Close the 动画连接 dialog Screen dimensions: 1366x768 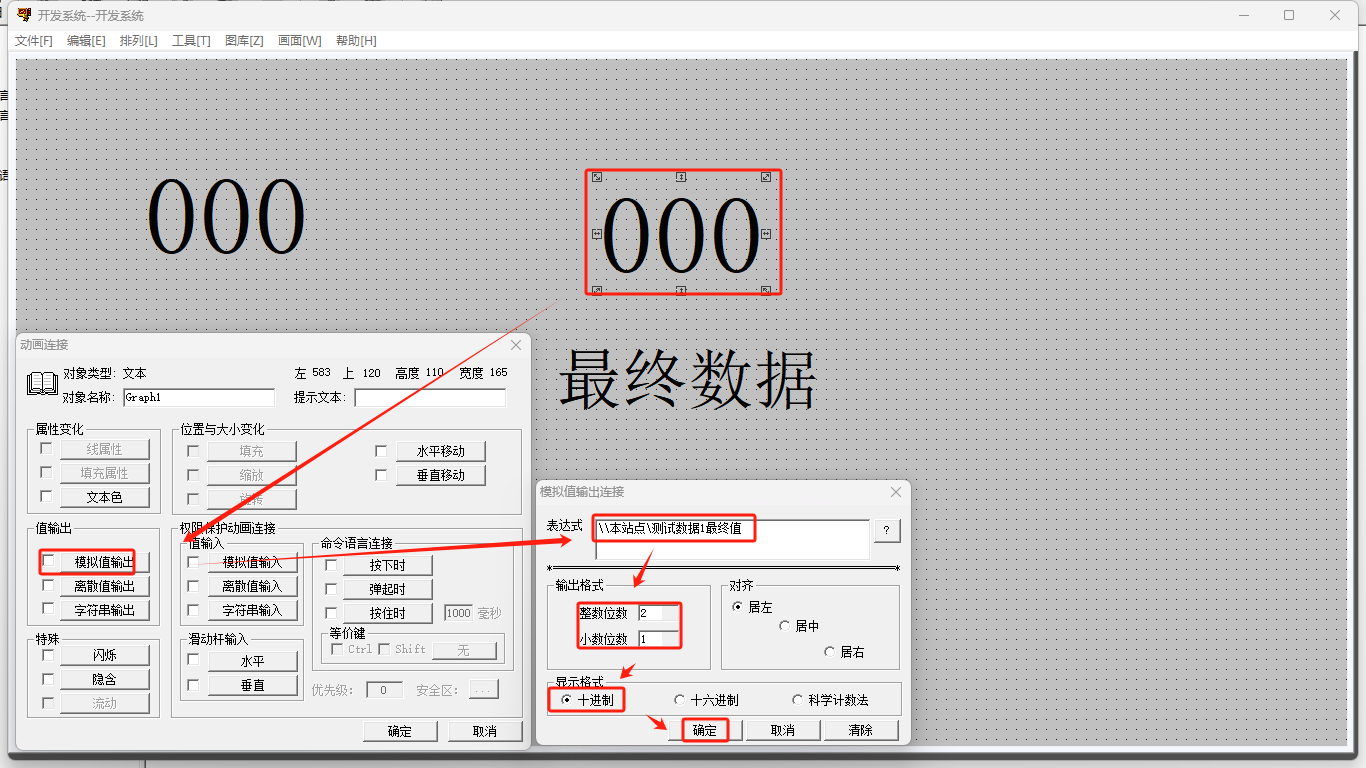click(516, 345)
